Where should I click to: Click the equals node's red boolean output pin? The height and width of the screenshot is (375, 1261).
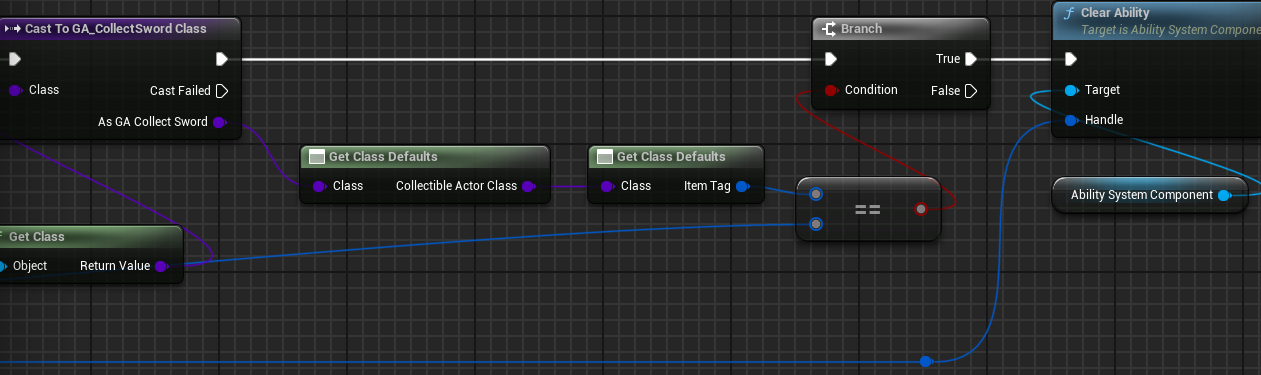[921, 209]
